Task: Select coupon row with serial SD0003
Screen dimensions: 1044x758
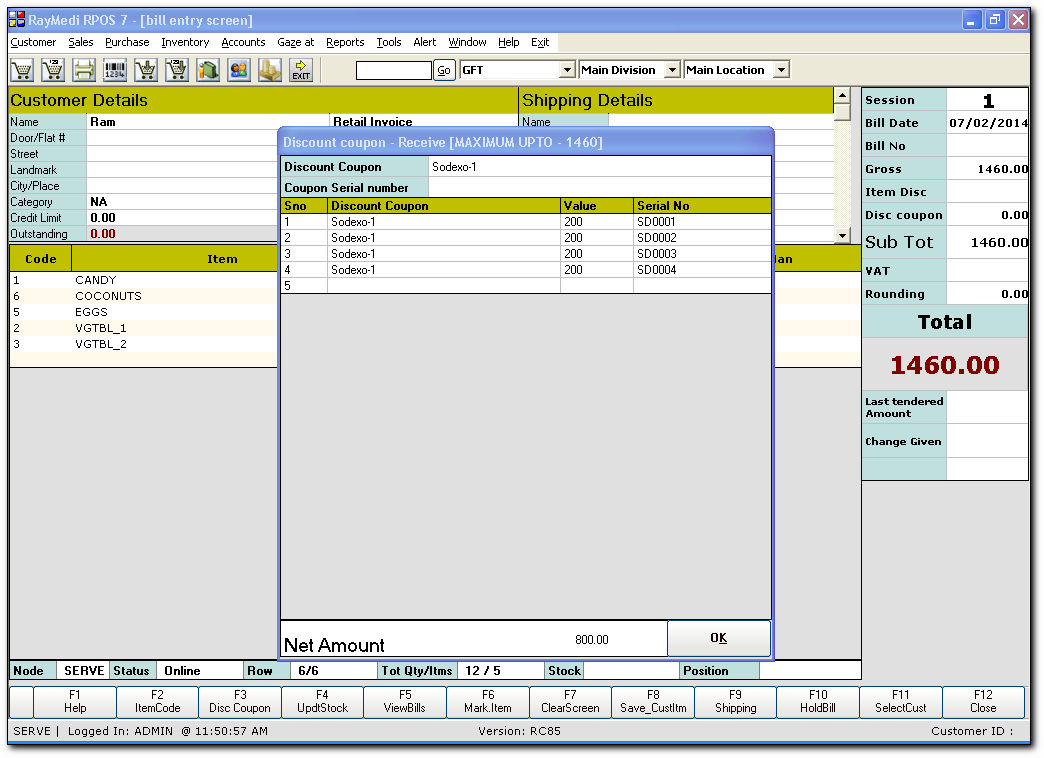Action: tap(525, 254)
